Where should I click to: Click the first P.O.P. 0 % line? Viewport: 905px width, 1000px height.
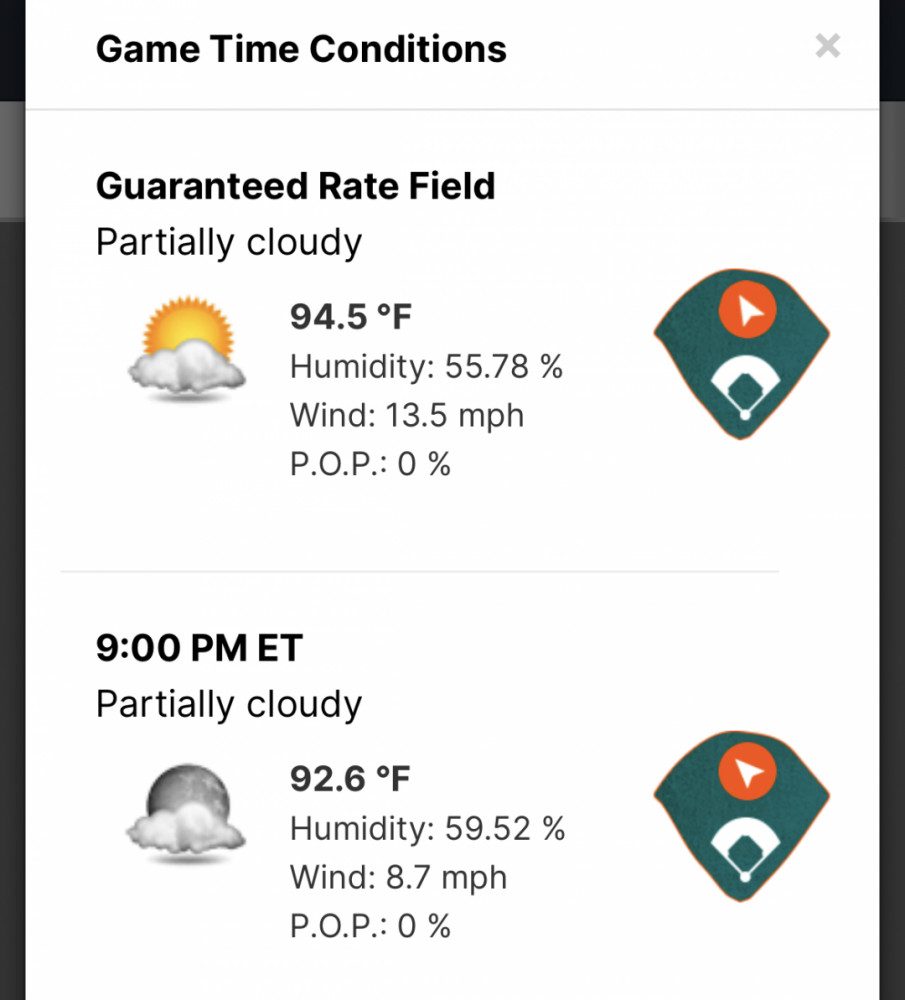370,464
